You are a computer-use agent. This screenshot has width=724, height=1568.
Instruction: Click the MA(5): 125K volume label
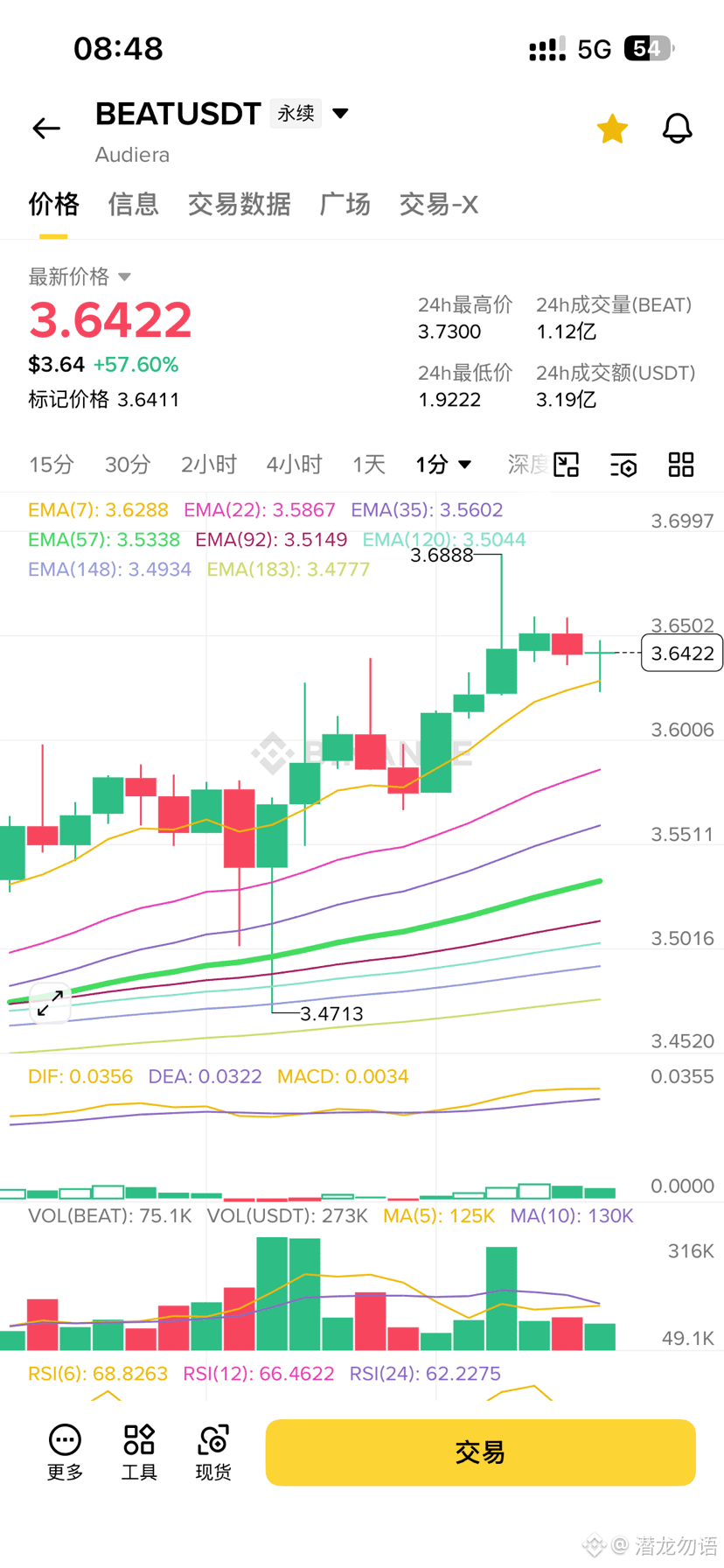tap(439, 1216)
